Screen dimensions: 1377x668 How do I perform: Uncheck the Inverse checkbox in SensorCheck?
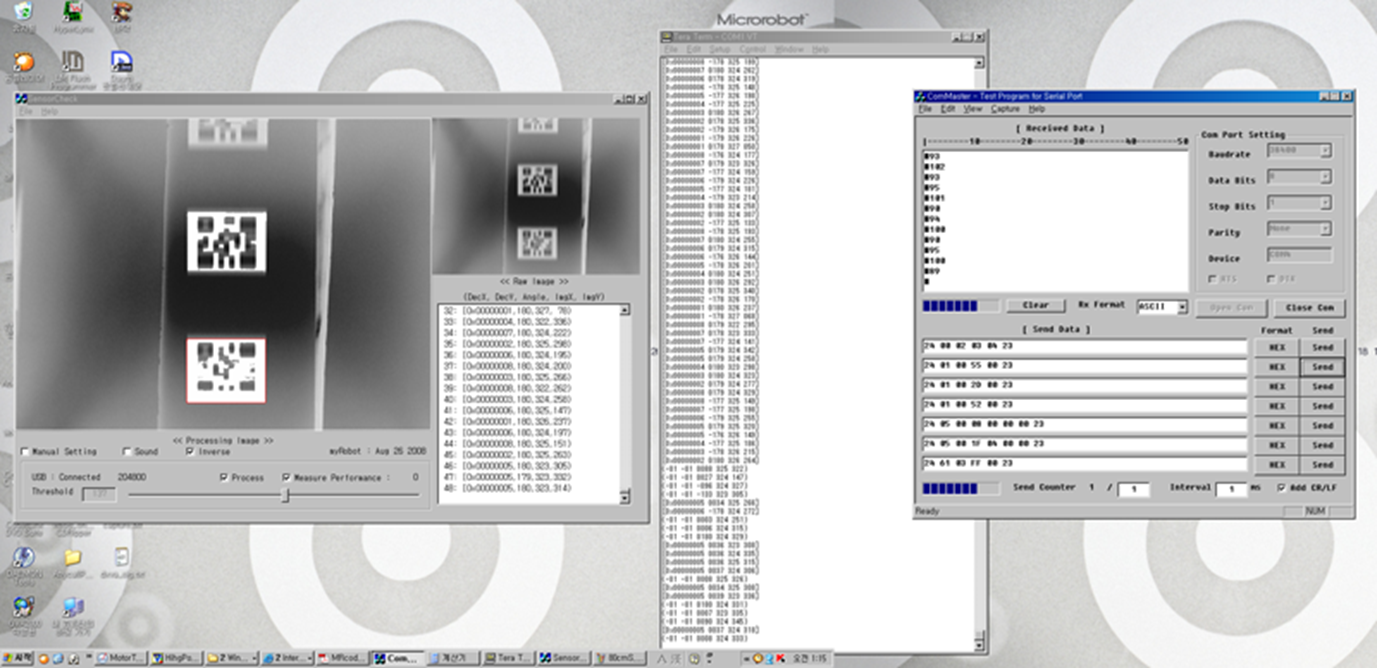(191, 452)
